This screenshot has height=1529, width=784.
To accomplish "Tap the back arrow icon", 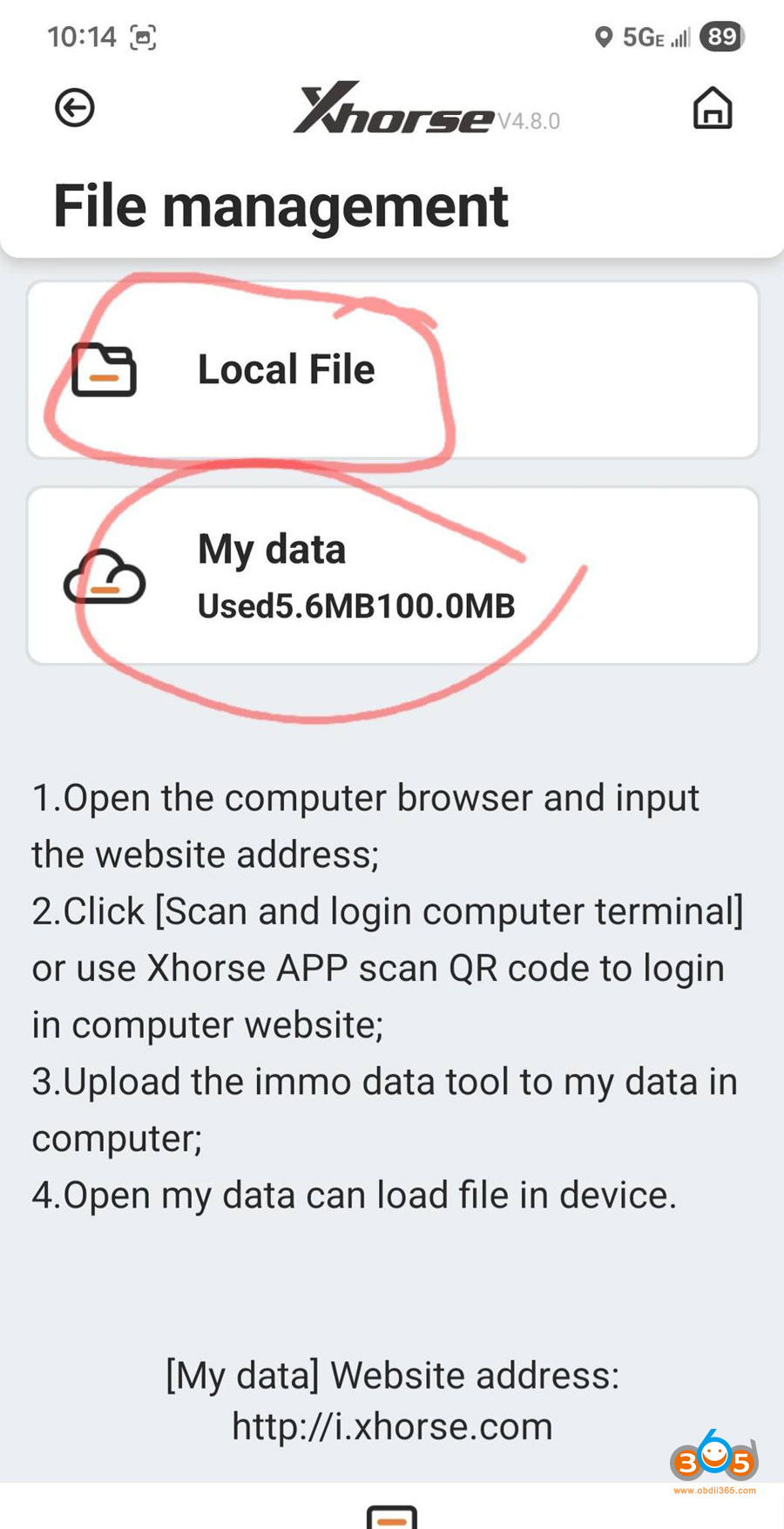I will click(x=75, y=109).
